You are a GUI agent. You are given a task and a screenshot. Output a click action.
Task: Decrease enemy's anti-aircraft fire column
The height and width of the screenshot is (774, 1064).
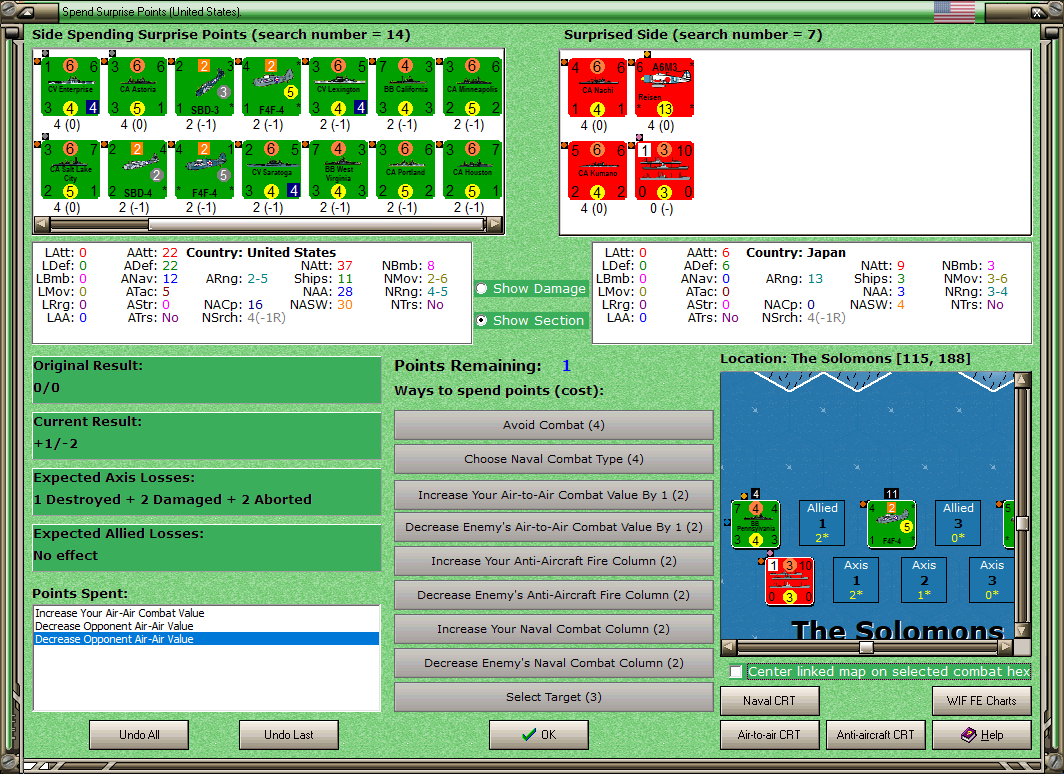tap(554, 595)
